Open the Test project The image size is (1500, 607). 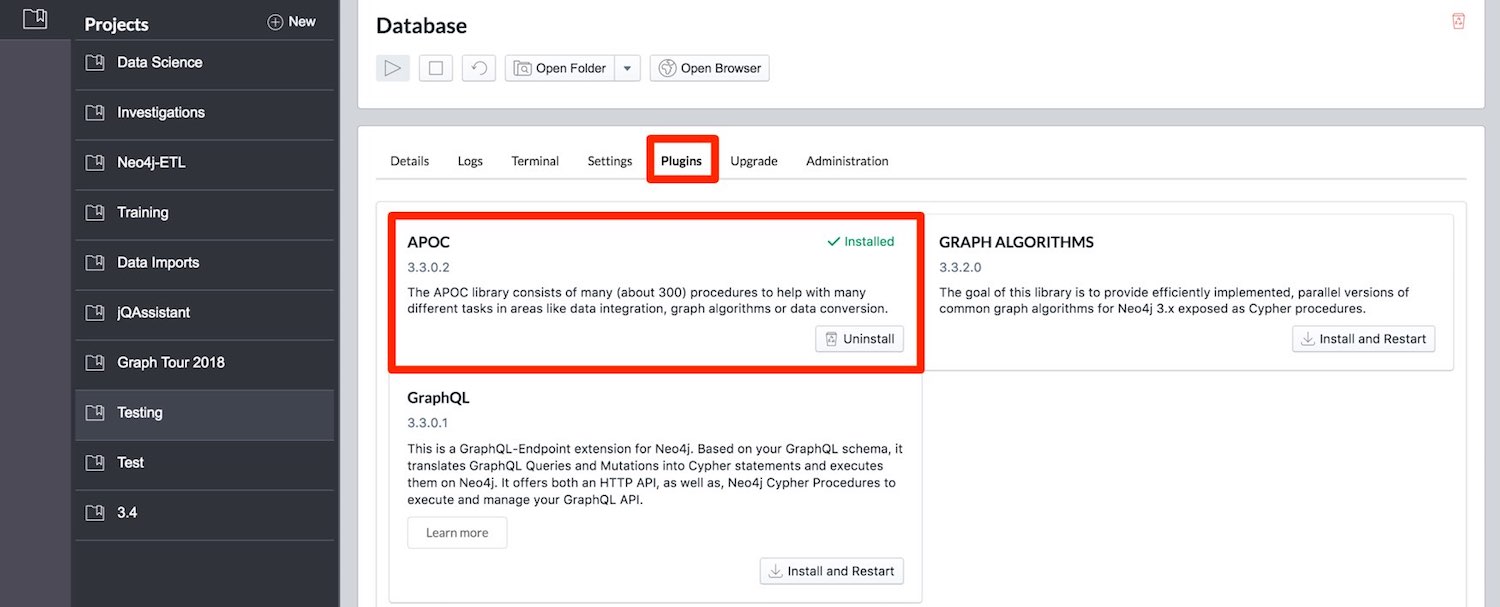point(204,463)
